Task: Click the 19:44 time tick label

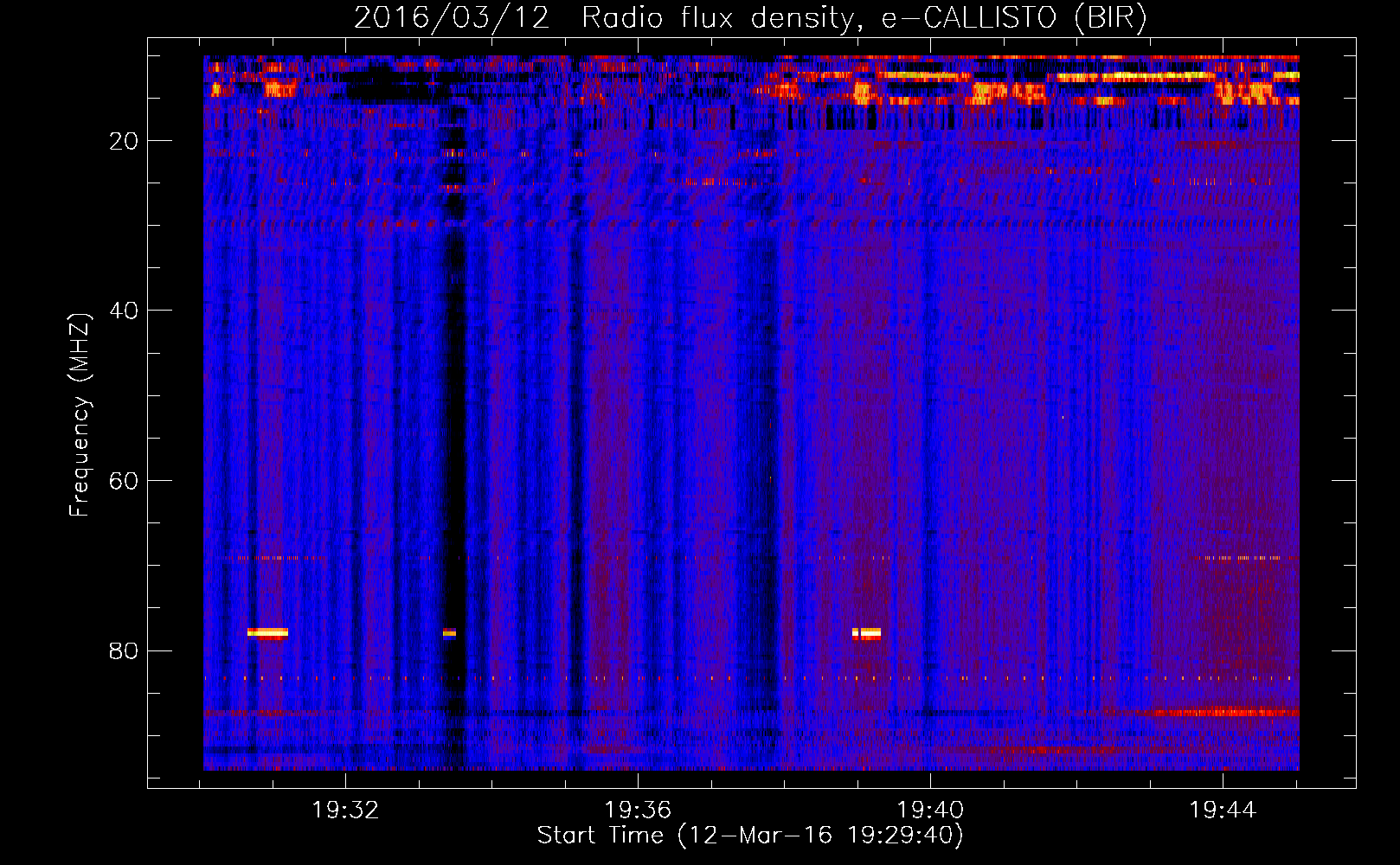Action: (1223, 810)
